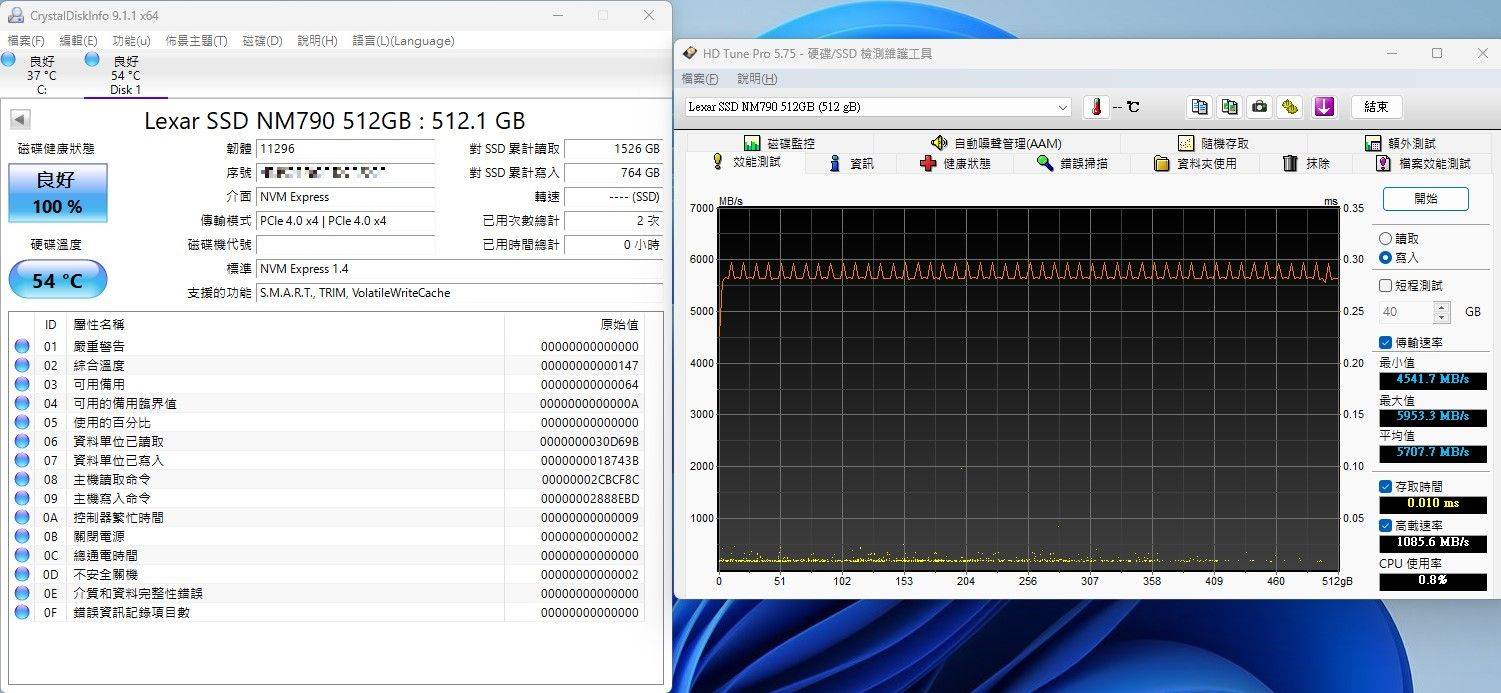Select the 0A 控制器繁忙時間 row text

pyautogui.click(x=119, y=517)
